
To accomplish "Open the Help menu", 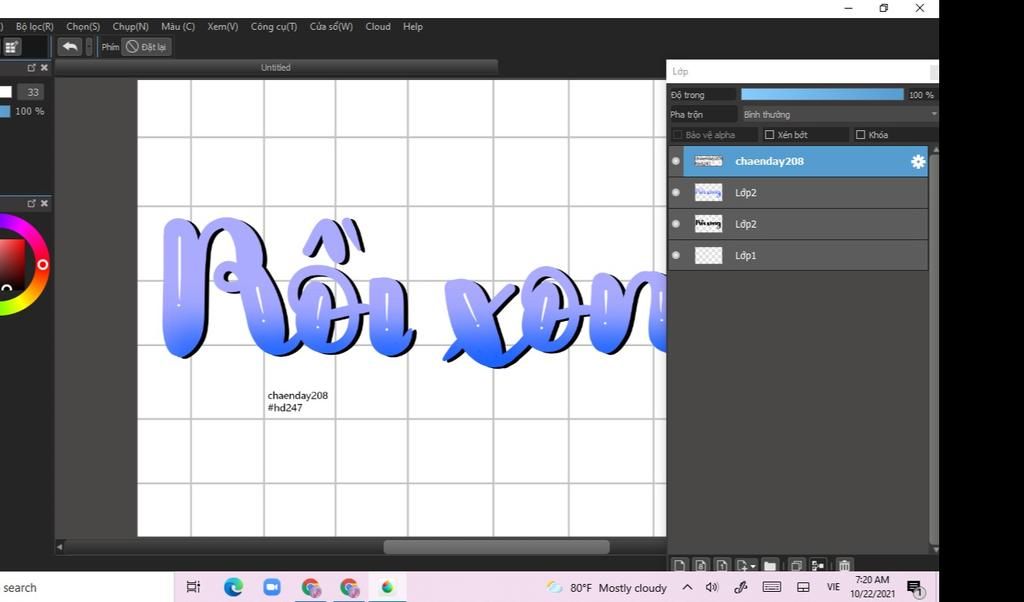I will (x=413, y=27).
